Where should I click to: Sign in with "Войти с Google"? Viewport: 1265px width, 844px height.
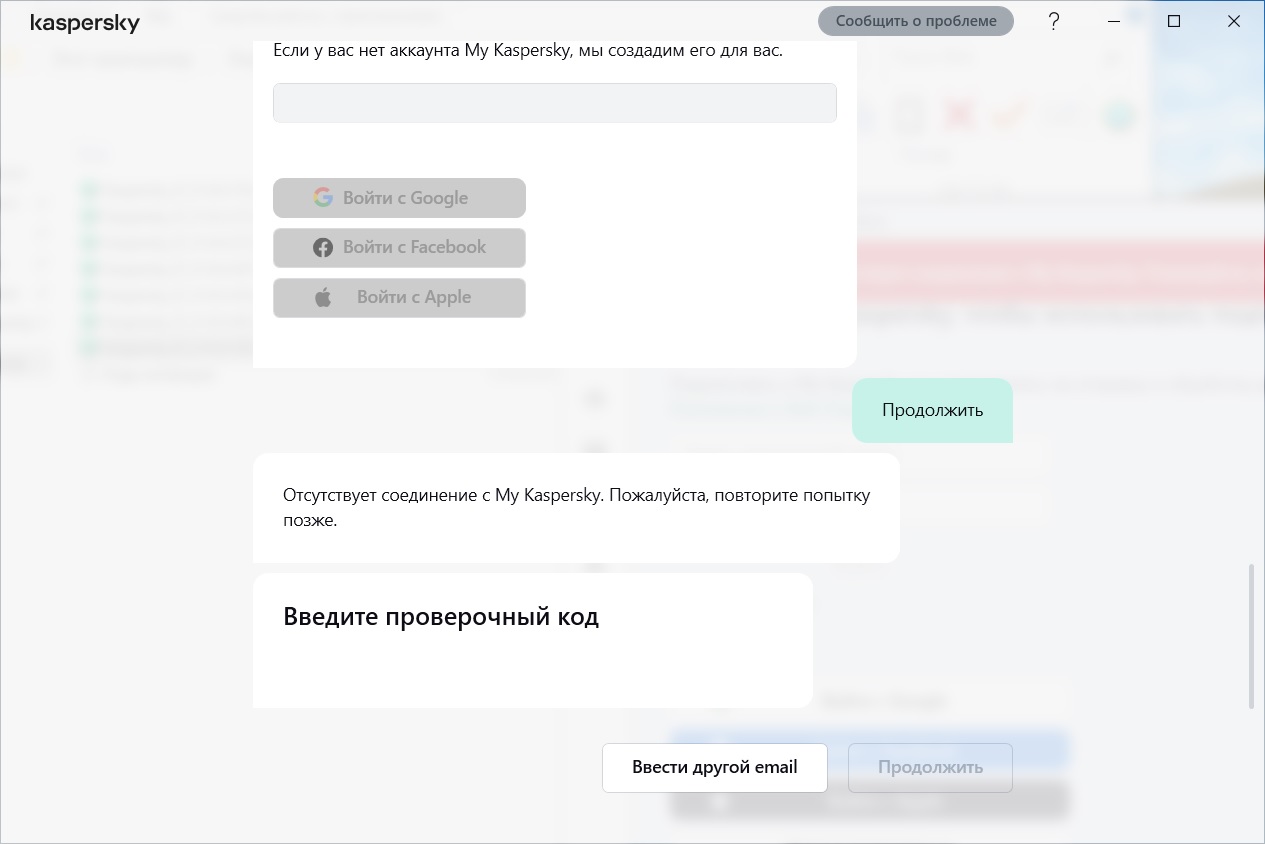click(x=399, y=198)
